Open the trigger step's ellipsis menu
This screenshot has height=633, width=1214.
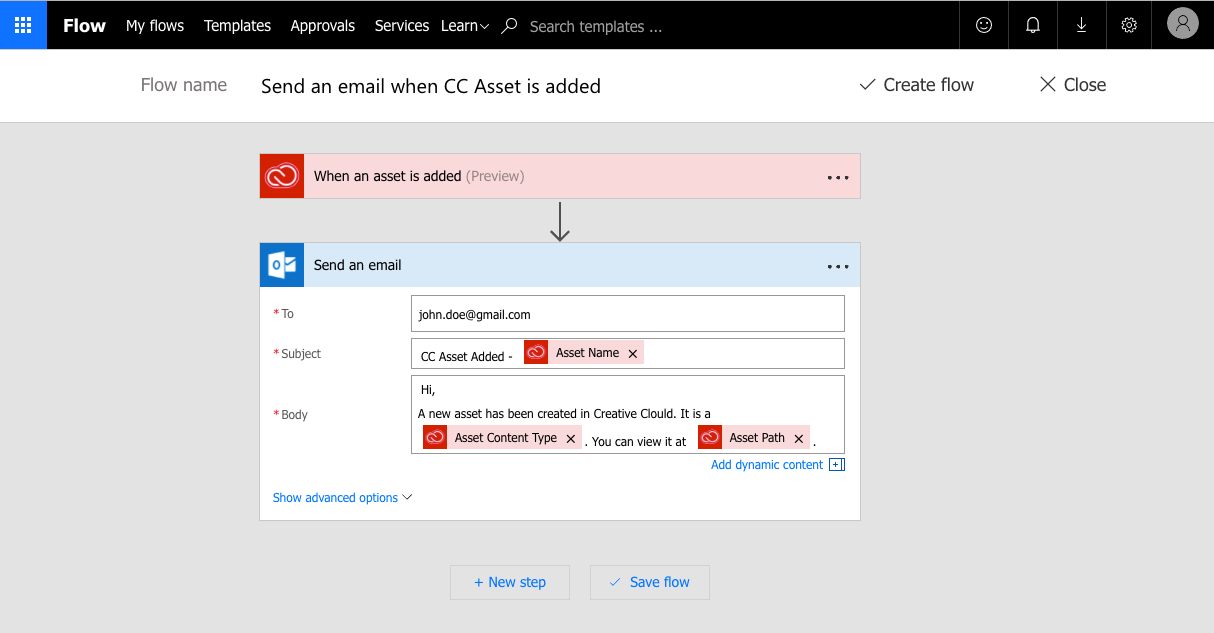click(837, 177)
